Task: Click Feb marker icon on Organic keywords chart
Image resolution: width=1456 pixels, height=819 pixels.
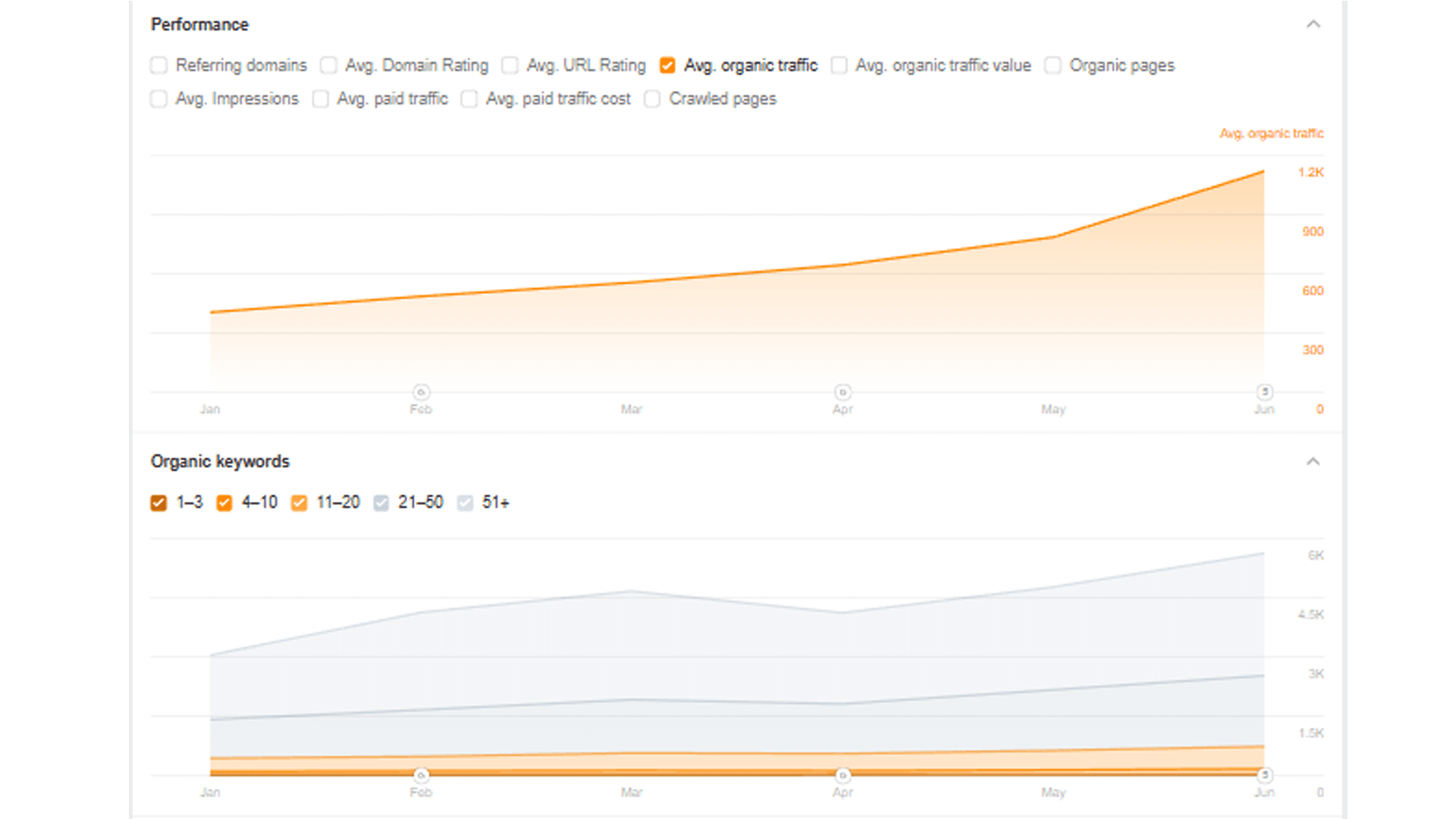Action: 421,775
